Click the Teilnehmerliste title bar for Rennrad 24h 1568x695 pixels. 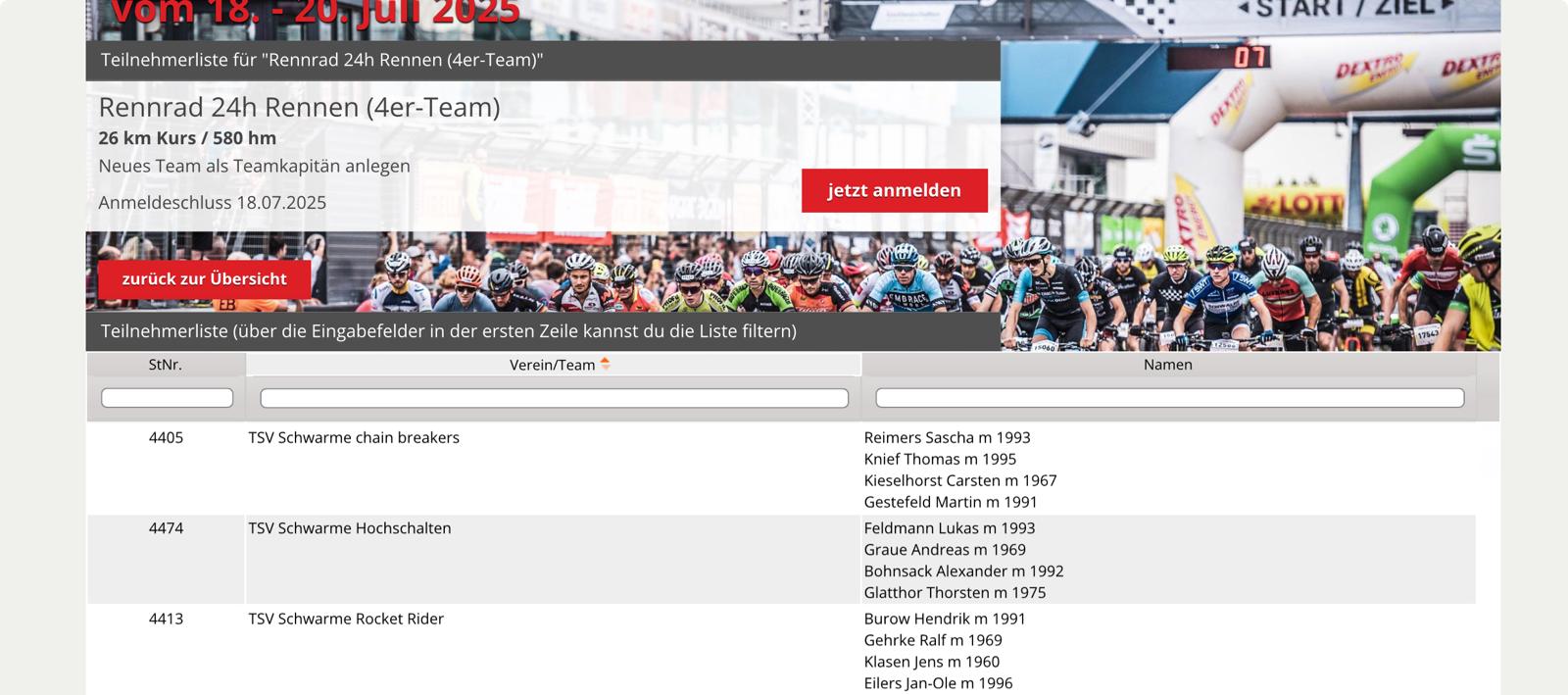pyautogui.click(x=543, y=60)
